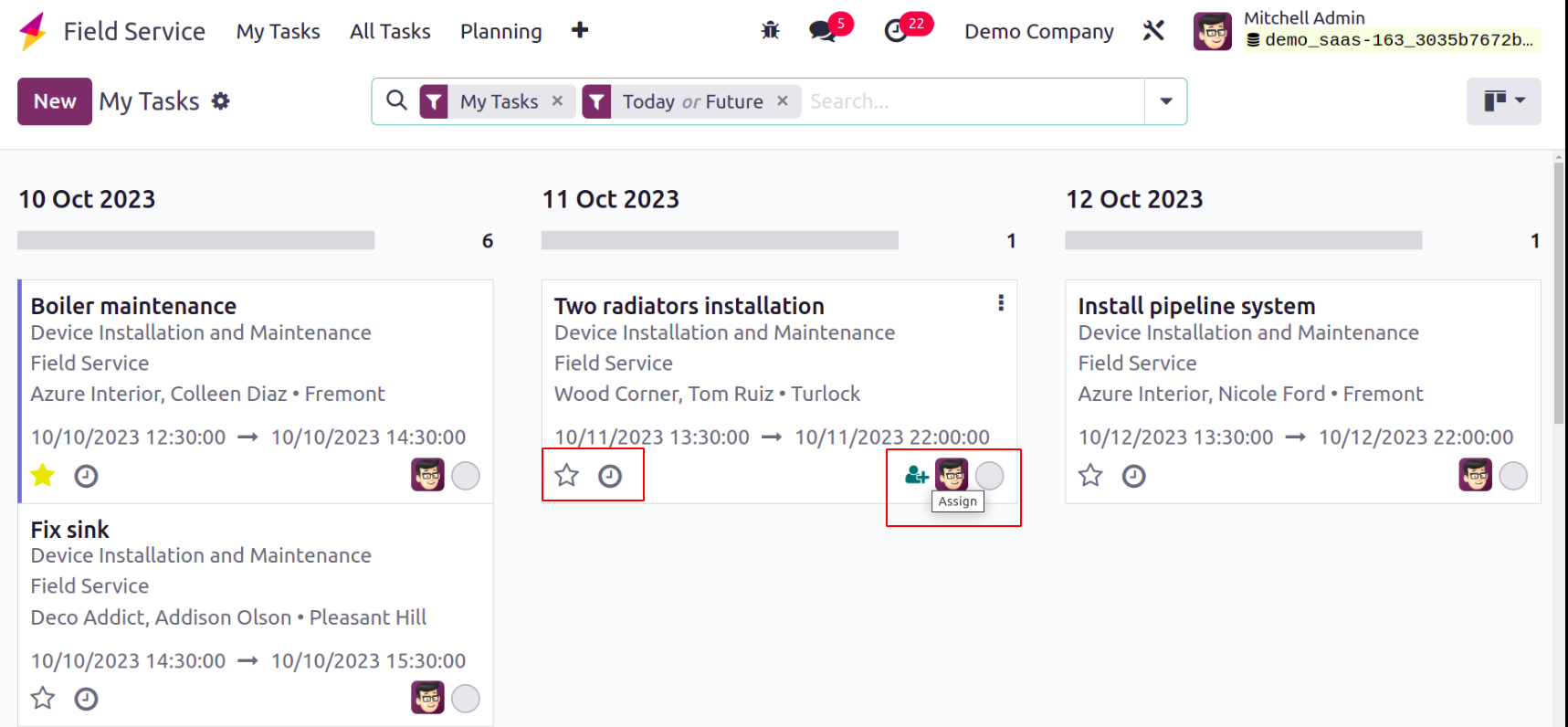Screen dimensions: 1568x727
Task: Click Mitchell Admin avatar in the top bar
Action: tap(1213, 31)
